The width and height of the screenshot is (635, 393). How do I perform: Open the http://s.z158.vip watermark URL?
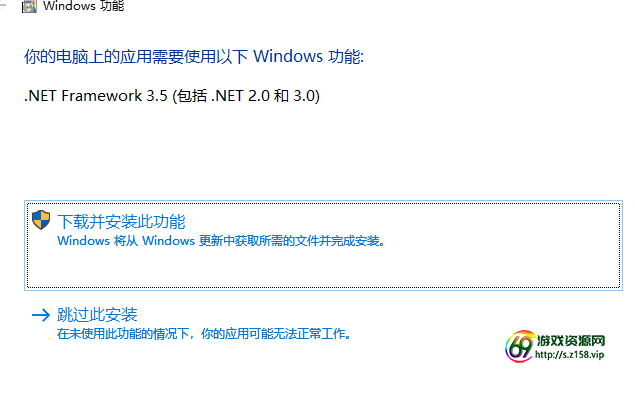point(569,355)
